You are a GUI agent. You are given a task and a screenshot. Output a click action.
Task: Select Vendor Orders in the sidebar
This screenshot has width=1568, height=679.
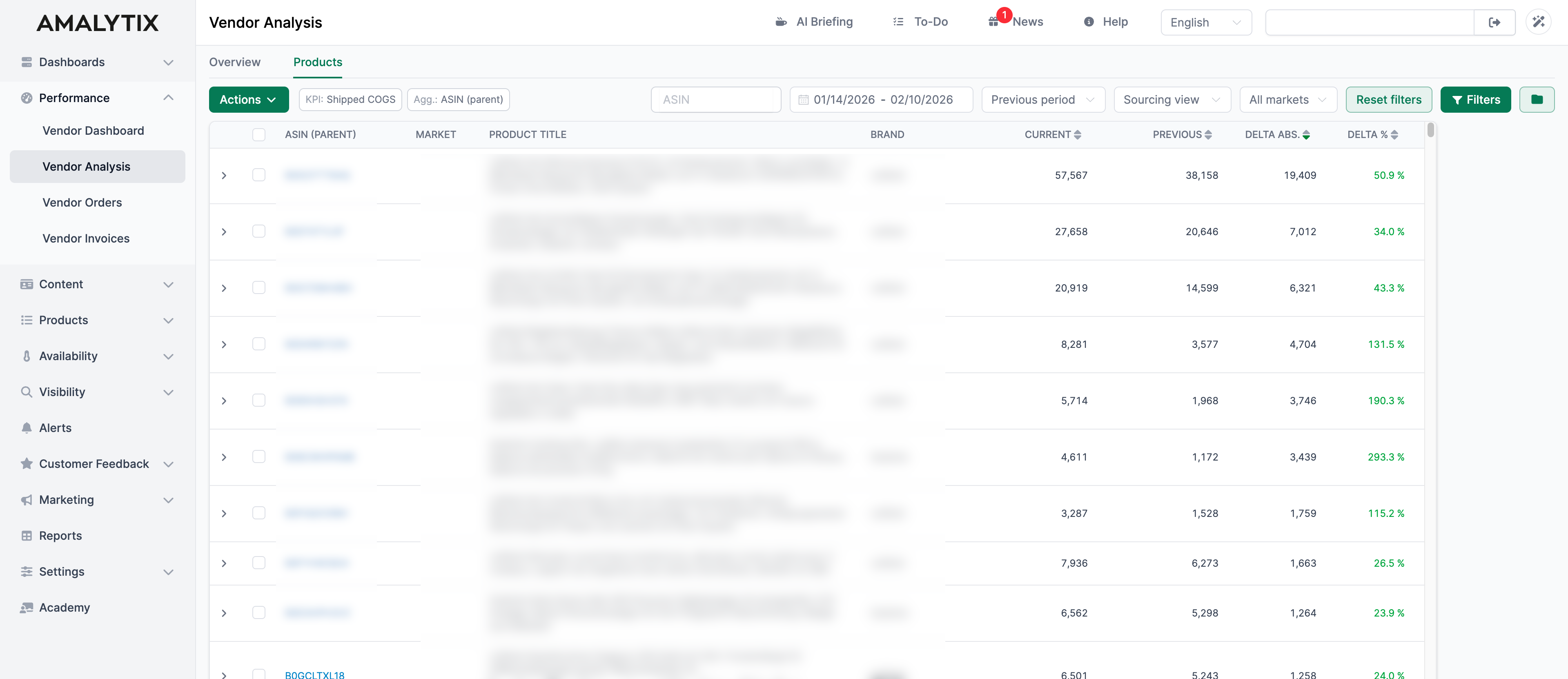tap(82, 202)
